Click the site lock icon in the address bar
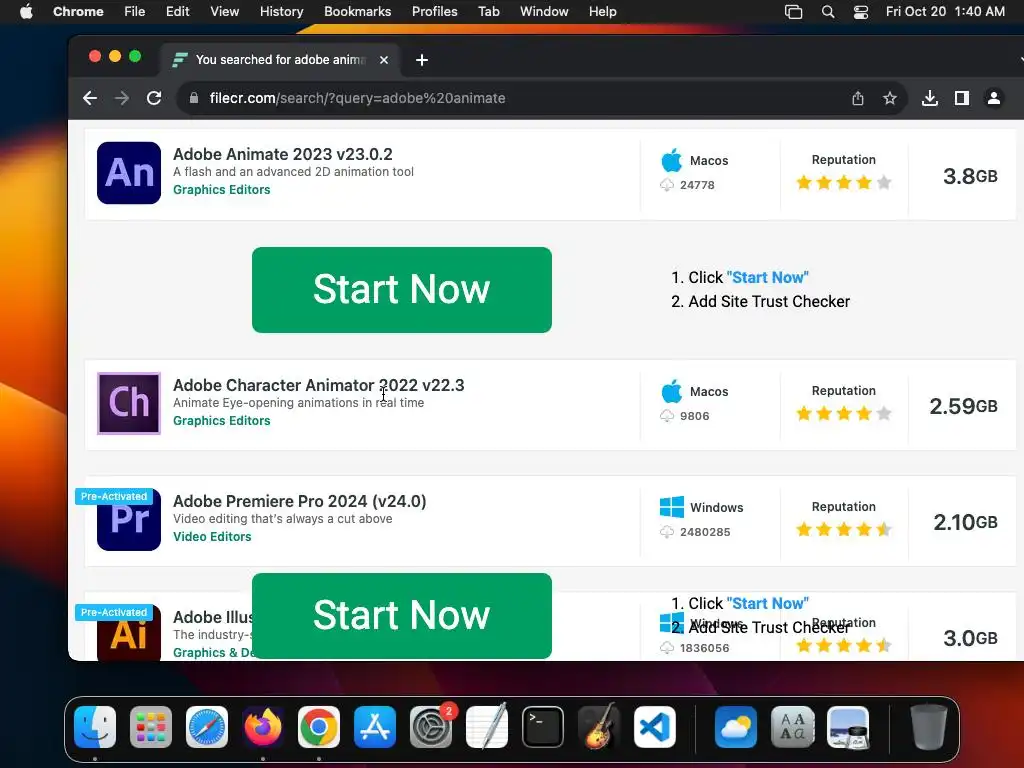 tap(193, 98)
